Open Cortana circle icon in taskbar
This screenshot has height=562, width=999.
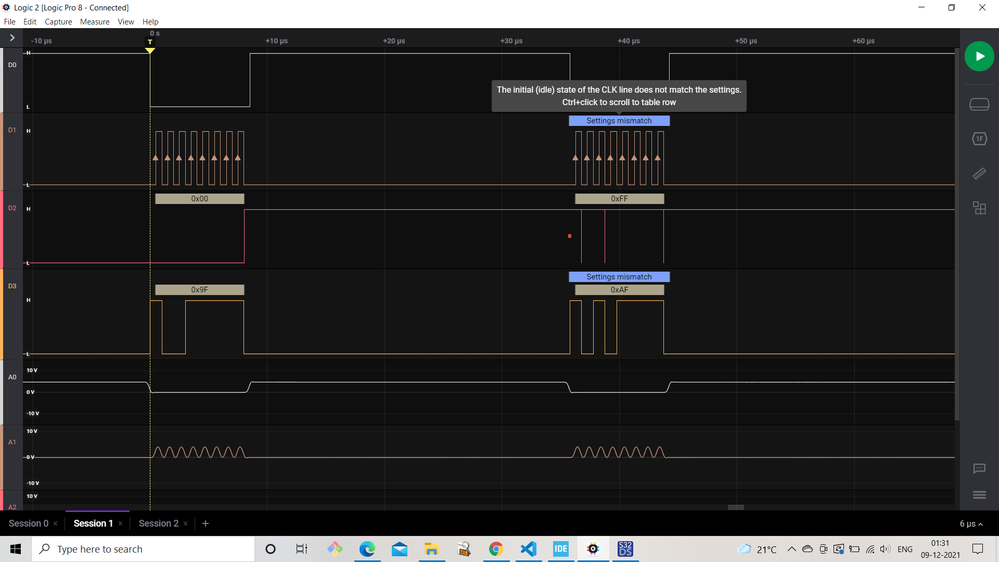point(270,549)
